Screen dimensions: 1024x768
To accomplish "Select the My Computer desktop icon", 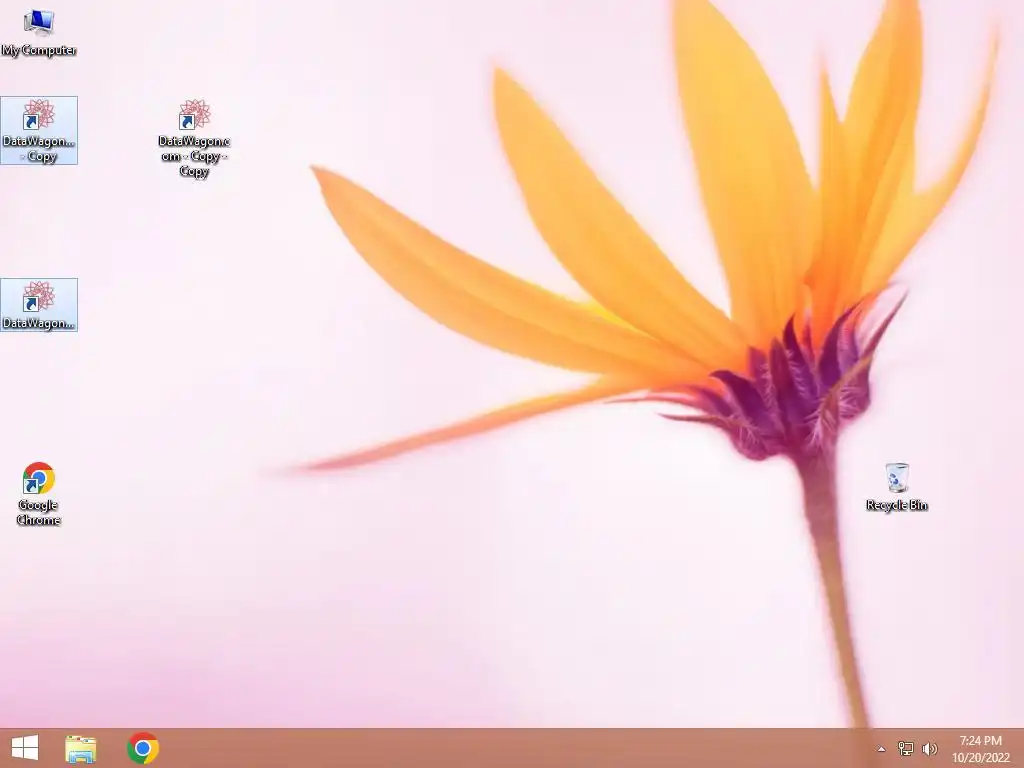I will click(39, 33).
